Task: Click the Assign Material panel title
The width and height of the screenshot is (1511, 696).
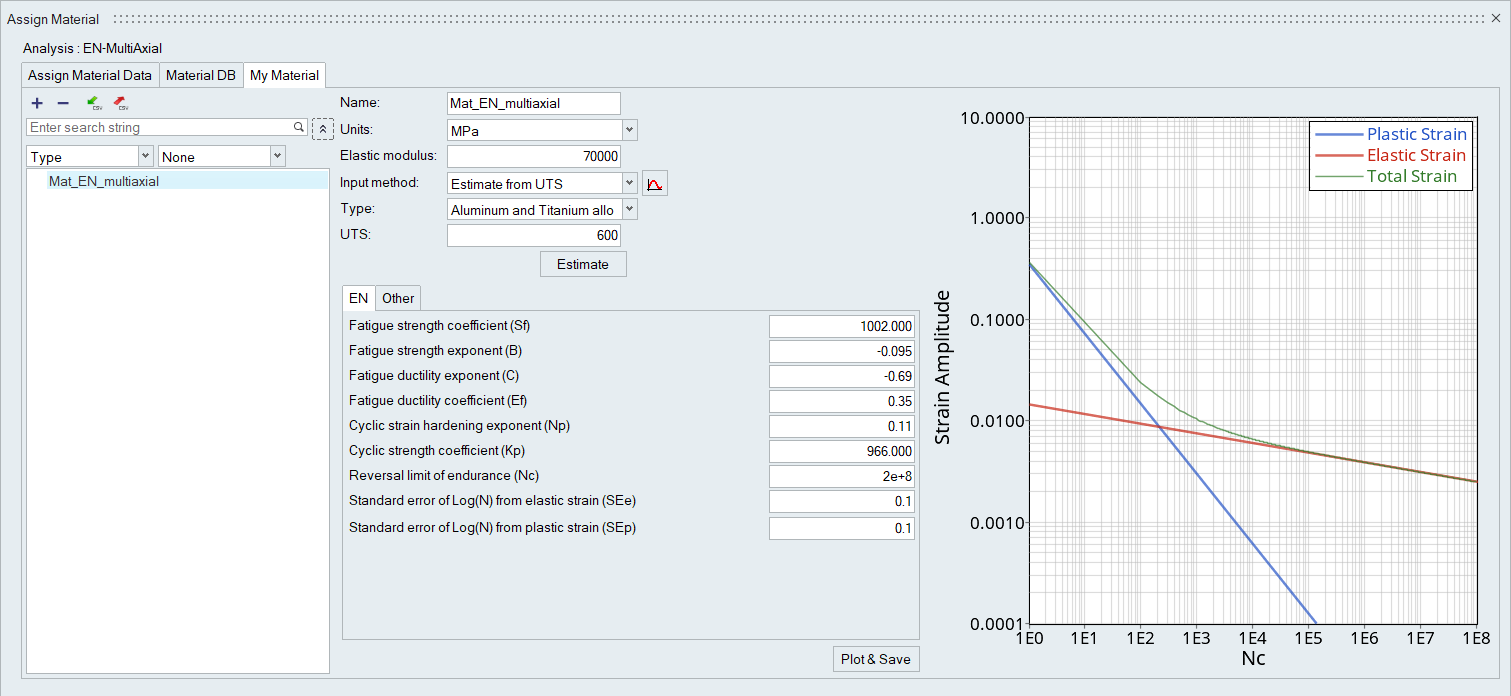Action: pyautogui.click(x=53, y=19)
